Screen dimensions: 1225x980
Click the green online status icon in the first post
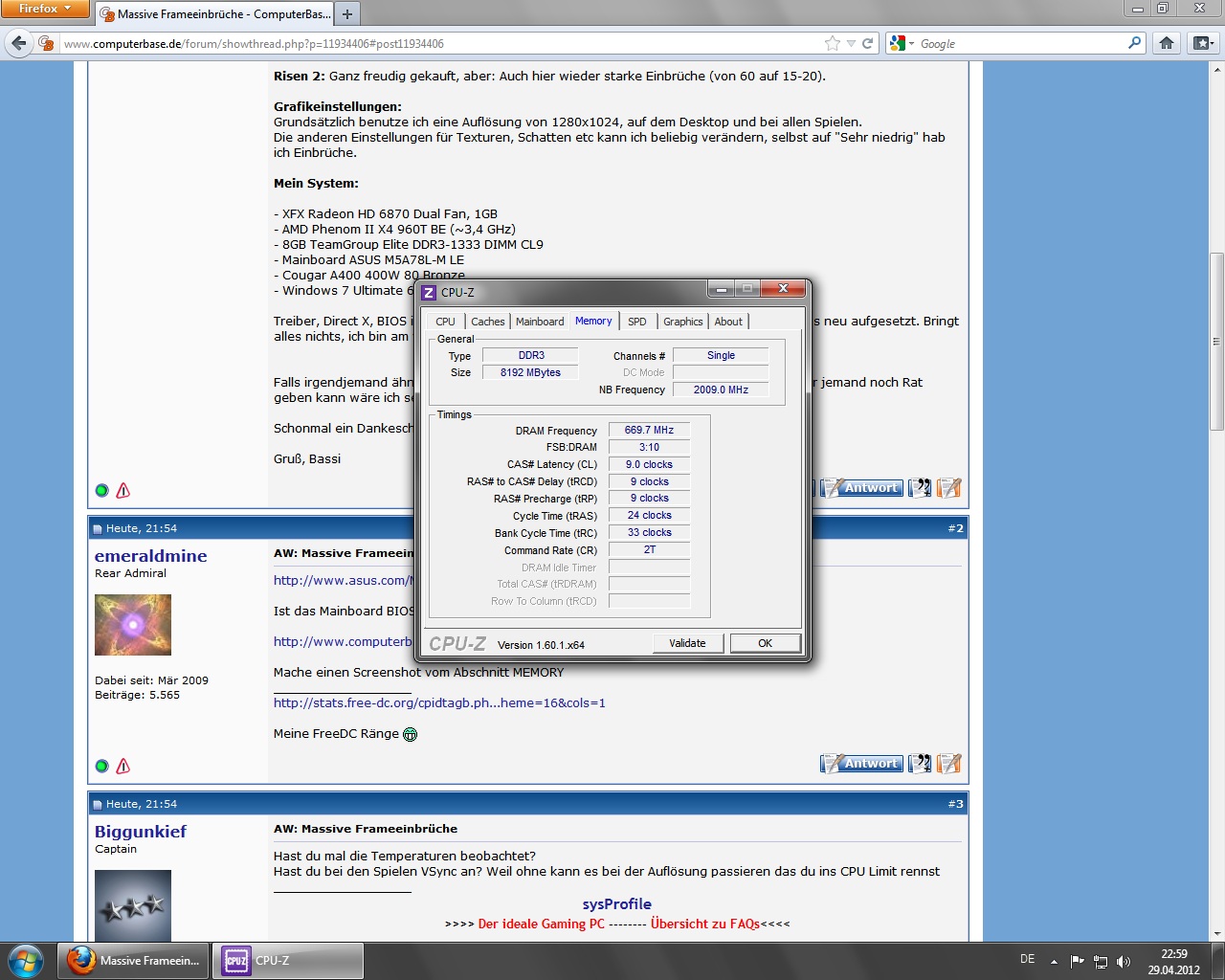coord(102,491)
